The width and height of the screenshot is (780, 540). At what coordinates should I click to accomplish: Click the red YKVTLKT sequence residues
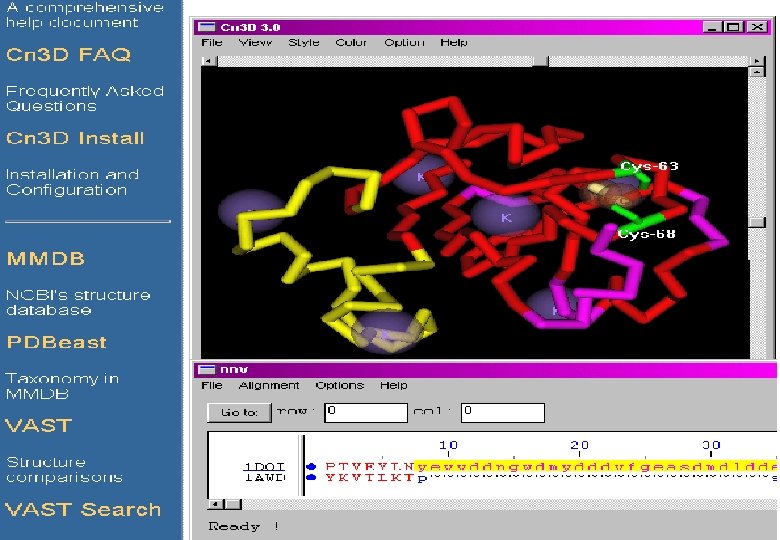pos(370,478)
